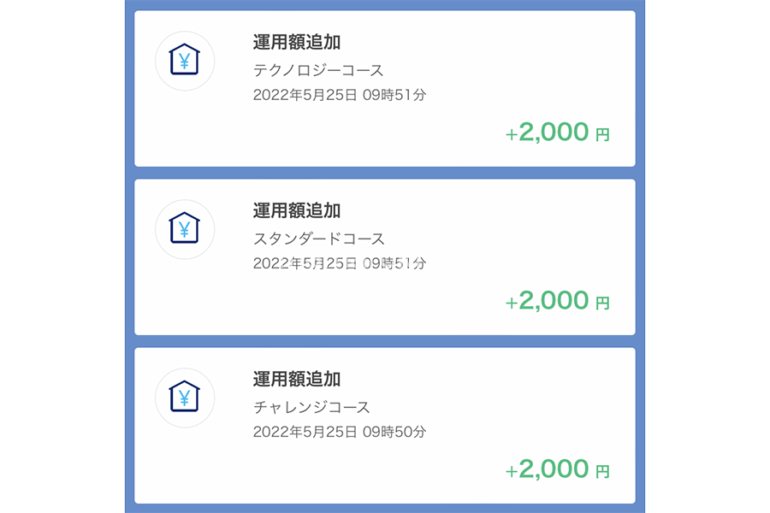The height and width of the screenshot is (513, 770).
Task: Click the +2,000 amount in チャレンジコース card
Action: coord(547,468)
